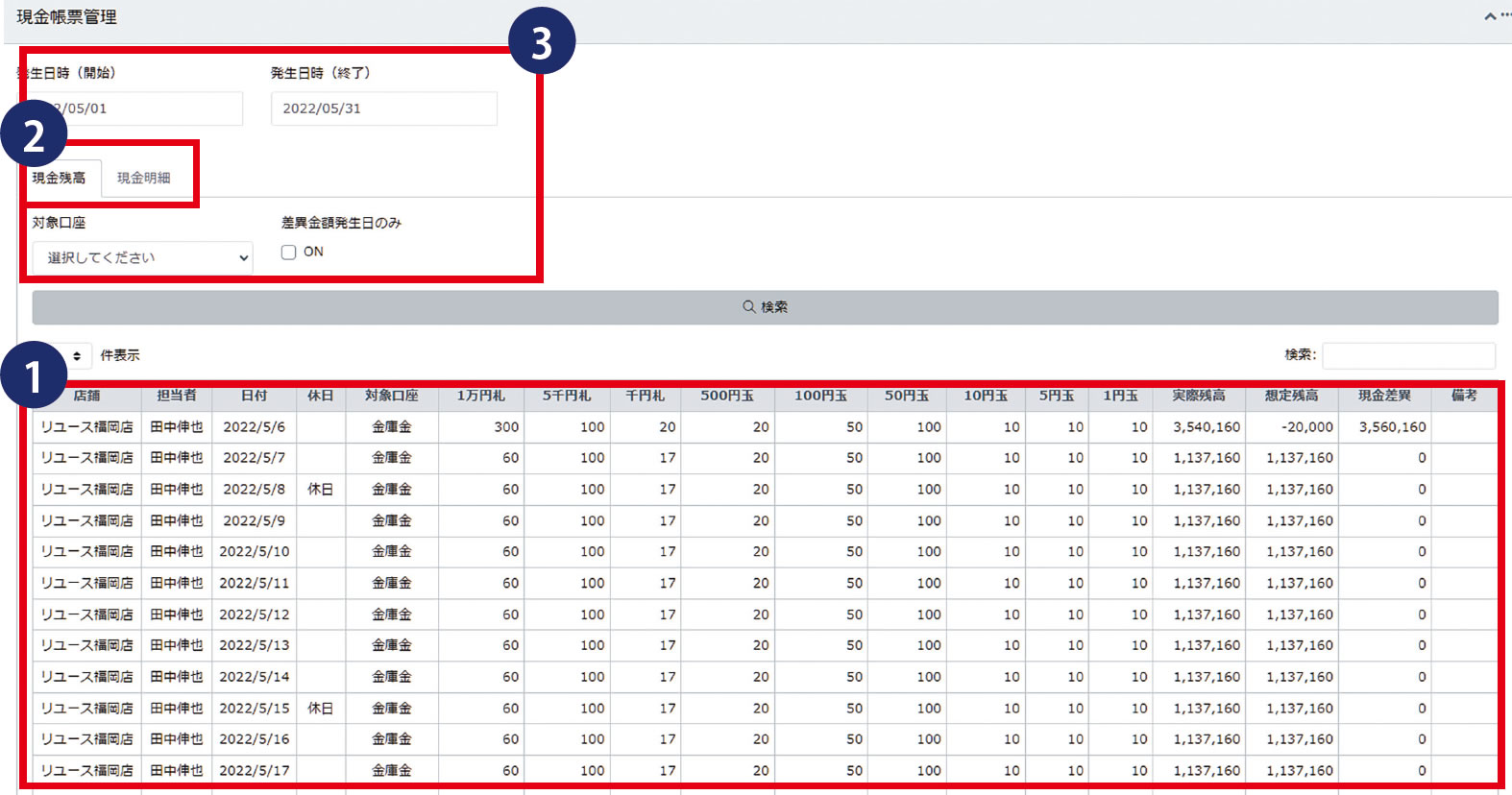1512x795 pixels.
Task: Sort by 担当者 column header
Action: coord(177,396)
